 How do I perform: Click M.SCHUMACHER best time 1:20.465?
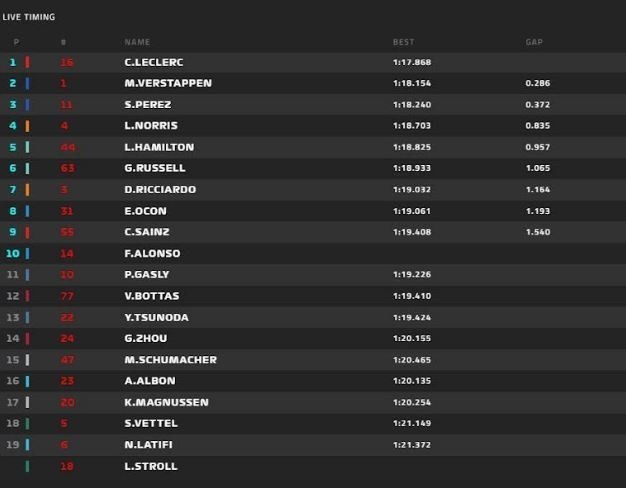coord(412,360)
